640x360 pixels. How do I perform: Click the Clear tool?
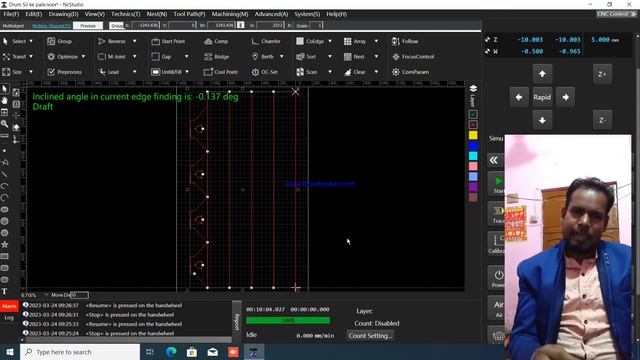pos(354,72)
